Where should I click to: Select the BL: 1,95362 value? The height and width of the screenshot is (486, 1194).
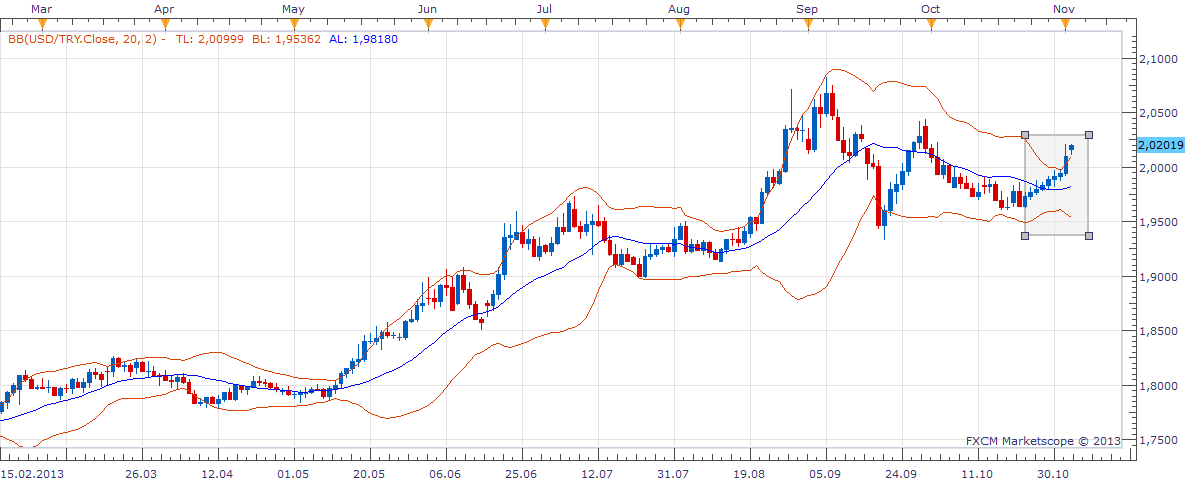pos(287,38)
